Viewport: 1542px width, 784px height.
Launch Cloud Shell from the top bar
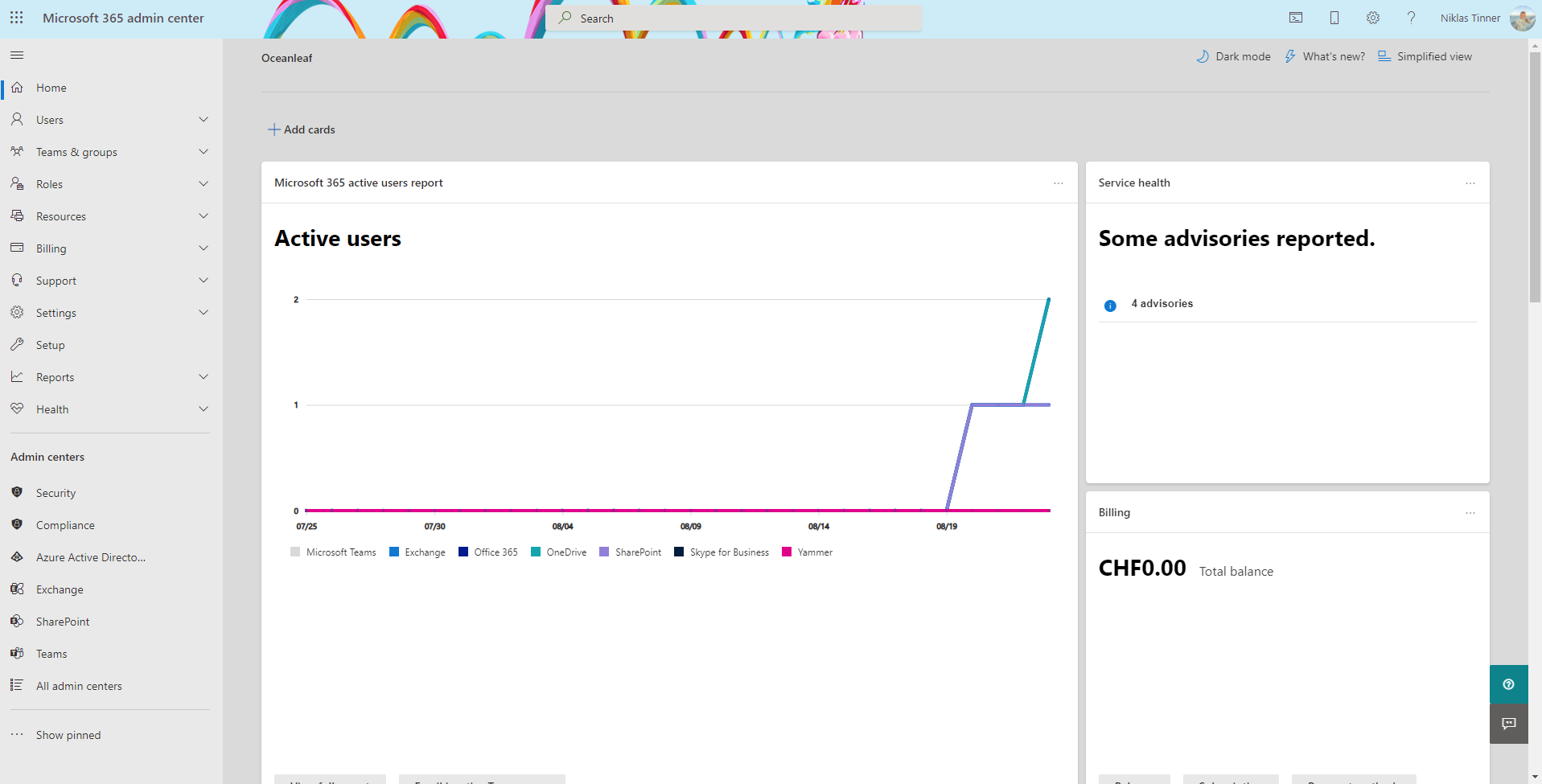(1295, 17)
